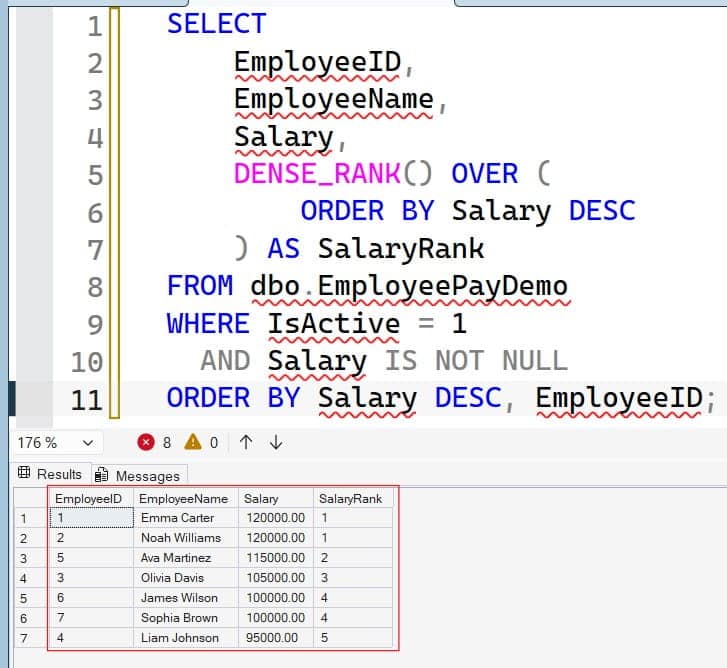The width and height of the screenshot is (727, 668).
Task: Select the EmployeeName column header
Action: click(x=186, y=498)
